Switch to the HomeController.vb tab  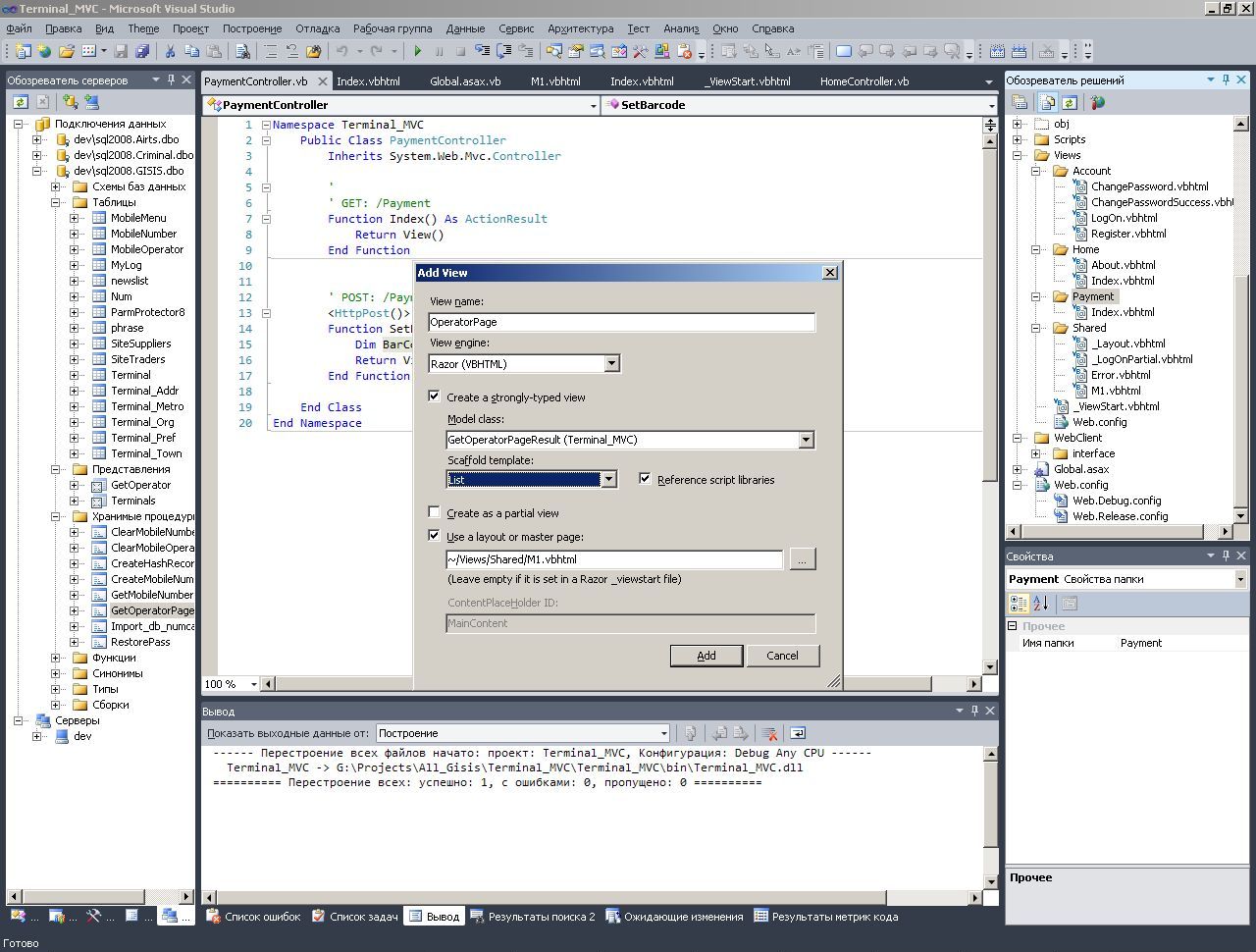tap(864, 81)
